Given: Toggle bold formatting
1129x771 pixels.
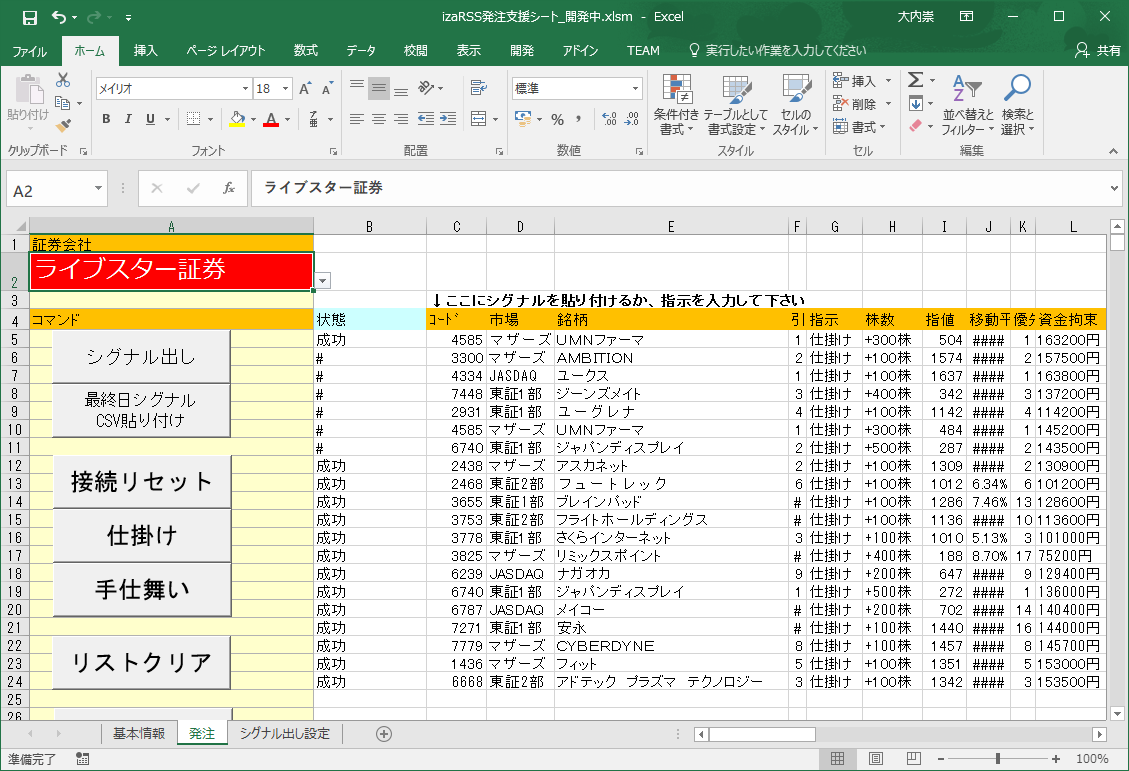Looking at the screenshot, I should point(107,120).
